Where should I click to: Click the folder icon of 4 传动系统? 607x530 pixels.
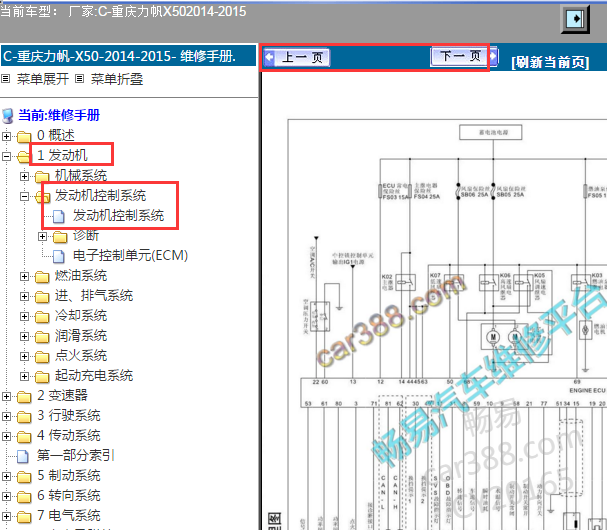[24, 437]
